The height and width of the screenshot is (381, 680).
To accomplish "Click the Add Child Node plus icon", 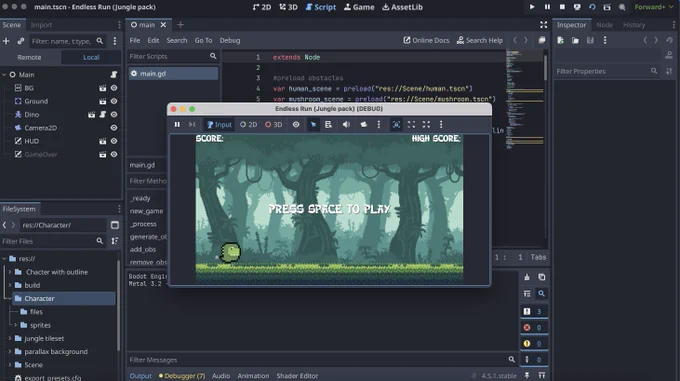I will 6,41.
